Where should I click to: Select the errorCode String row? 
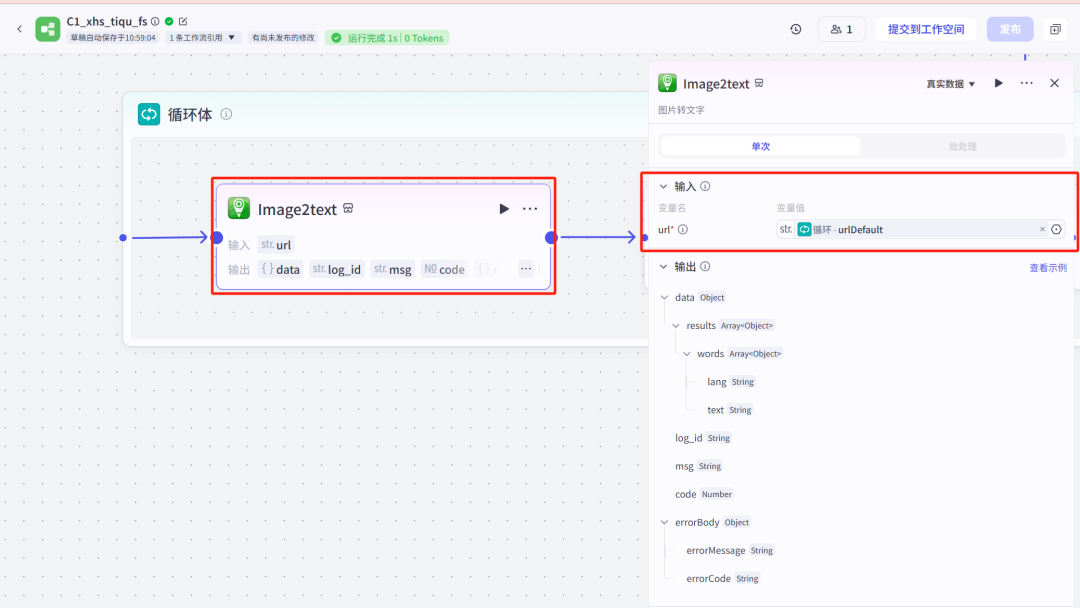(723, 578)
